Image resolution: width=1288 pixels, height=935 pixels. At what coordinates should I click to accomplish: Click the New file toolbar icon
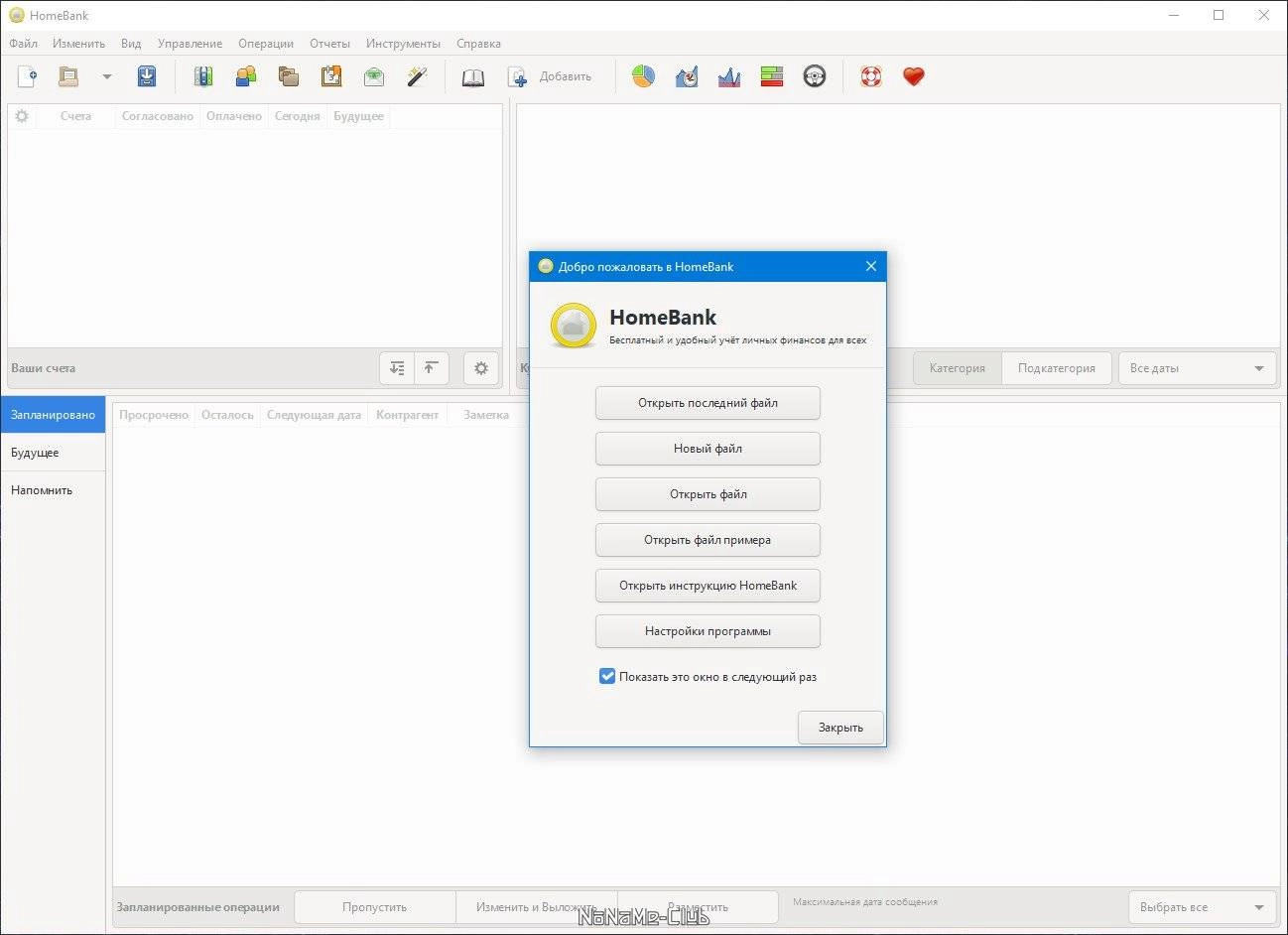coord(28,76)
